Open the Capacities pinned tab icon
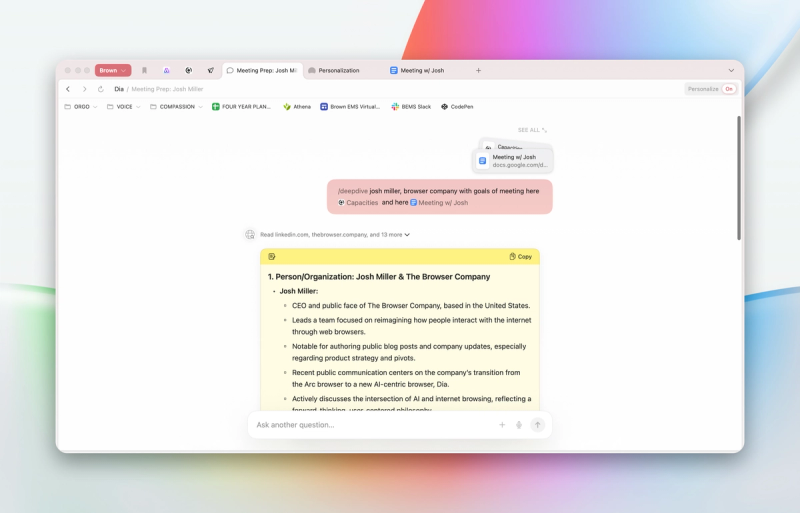800x513 pixels. click(x=189, y=70)
